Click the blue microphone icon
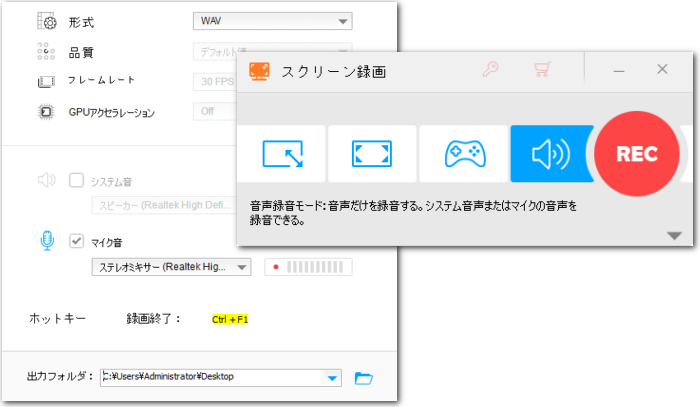 [x=46, y=241]
